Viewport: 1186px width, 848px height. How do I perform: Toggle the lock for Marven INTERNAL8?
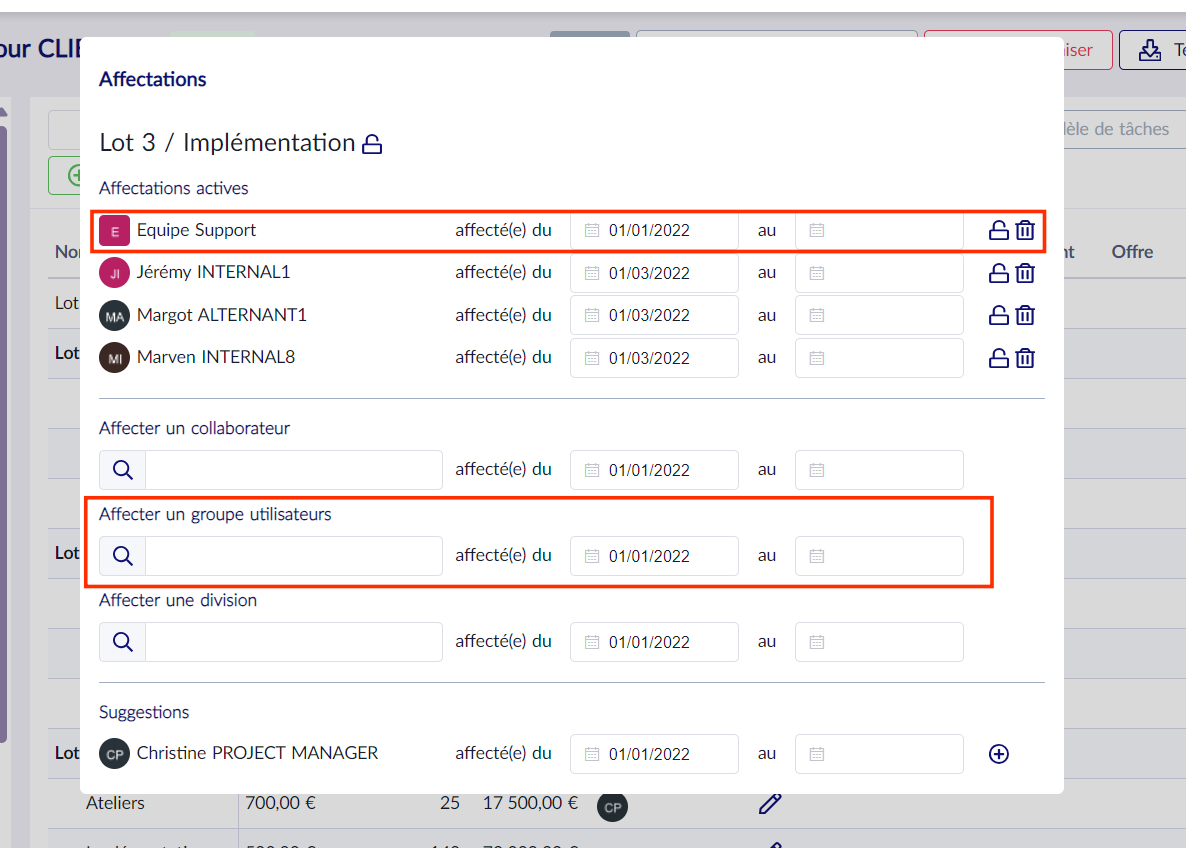click(998, 358)
